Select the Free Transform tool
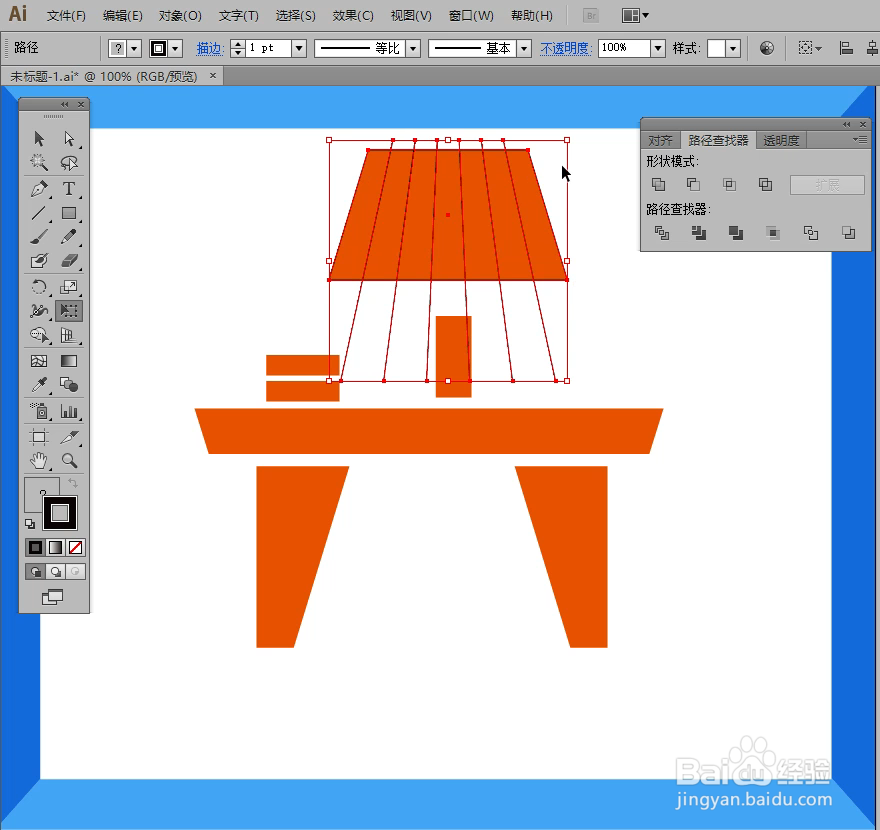 pos(69,311)
